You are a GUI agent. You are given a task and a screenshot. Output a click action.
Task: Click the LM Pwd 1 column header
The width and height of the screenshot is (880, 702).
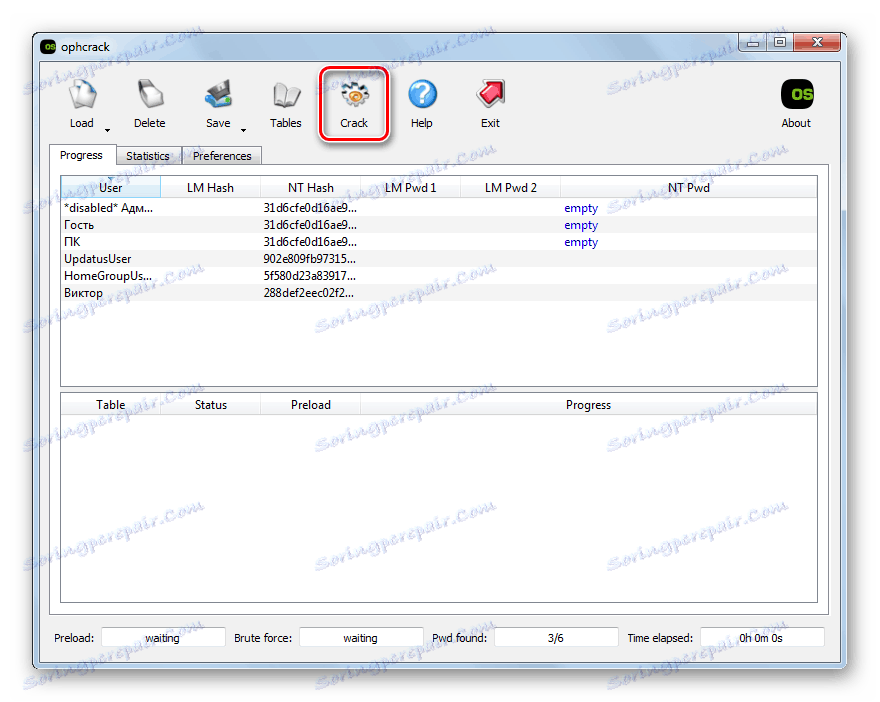410,187
